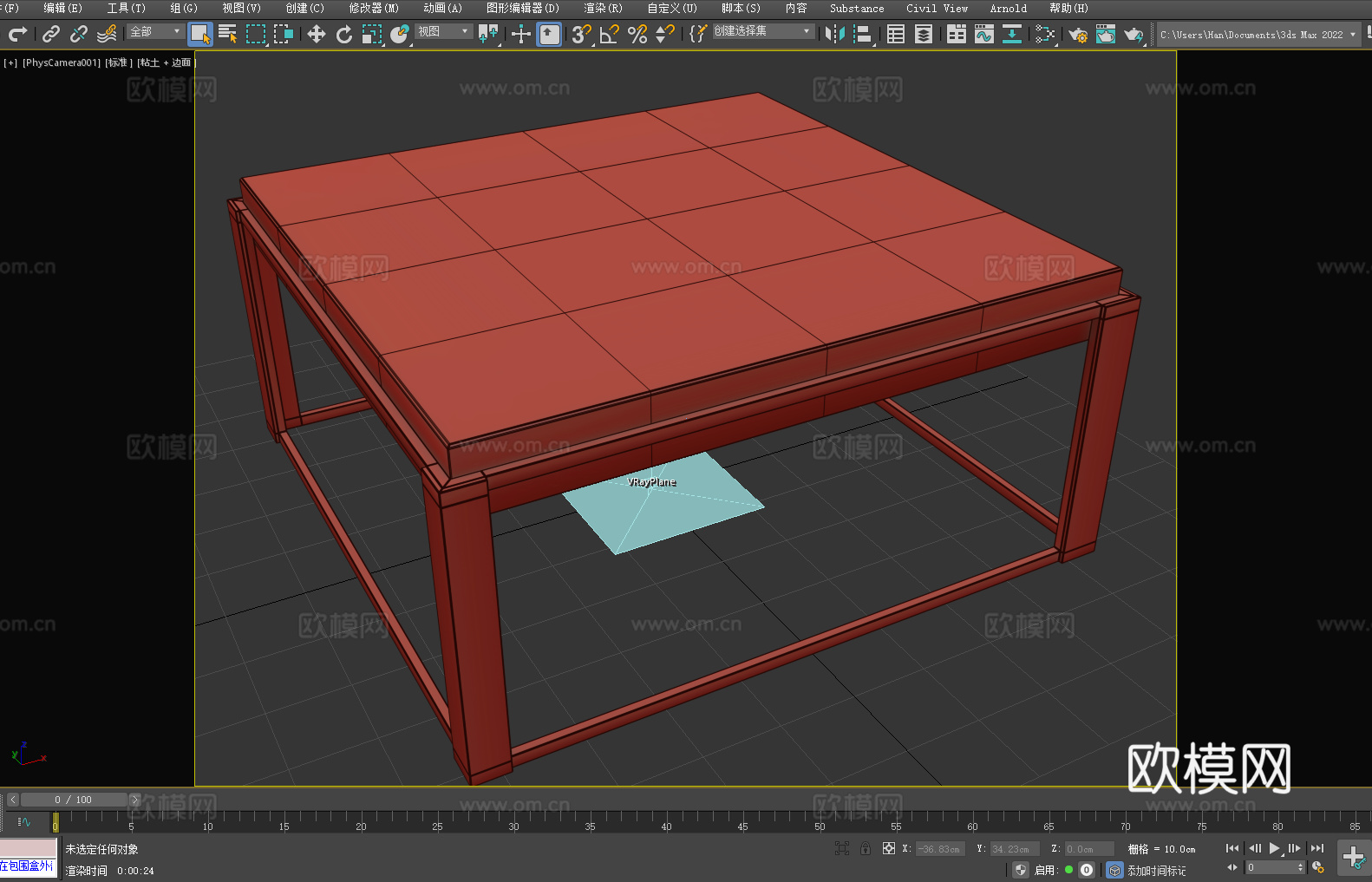Viewport: 1372px width, 882px height.
Task: Open the Curve Editor icon
Action: [x=984, y=34]
